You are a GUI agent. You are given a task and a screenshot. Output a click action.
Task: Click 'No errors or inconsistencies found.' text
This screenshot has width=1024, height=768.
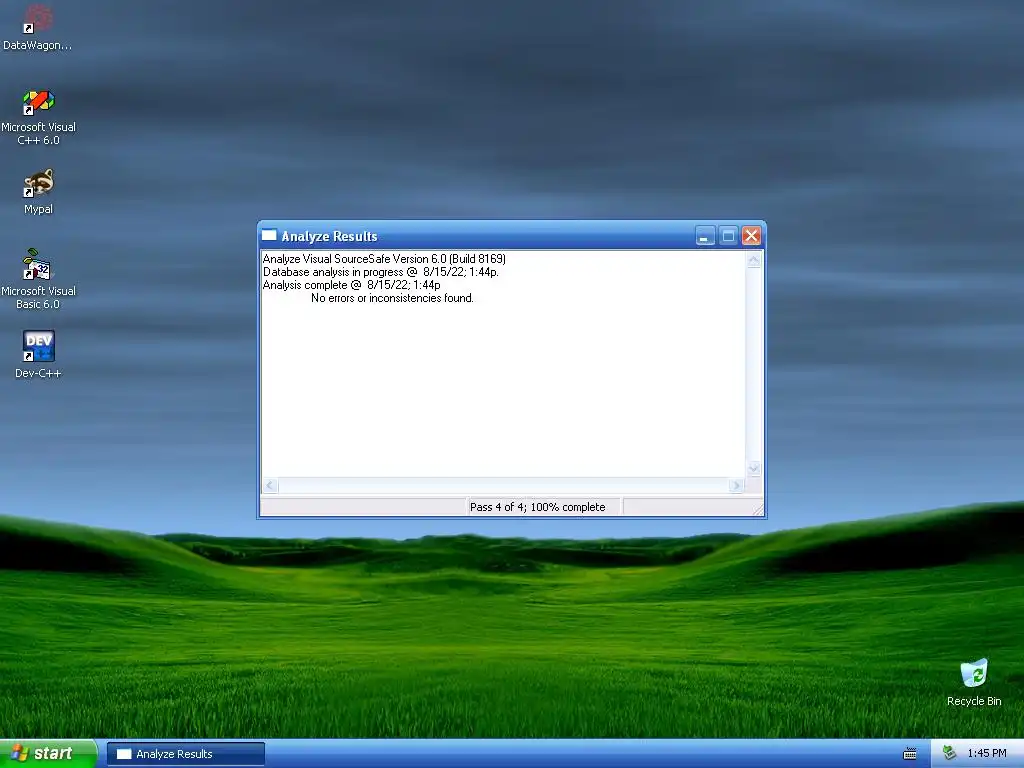pos(392,298)
